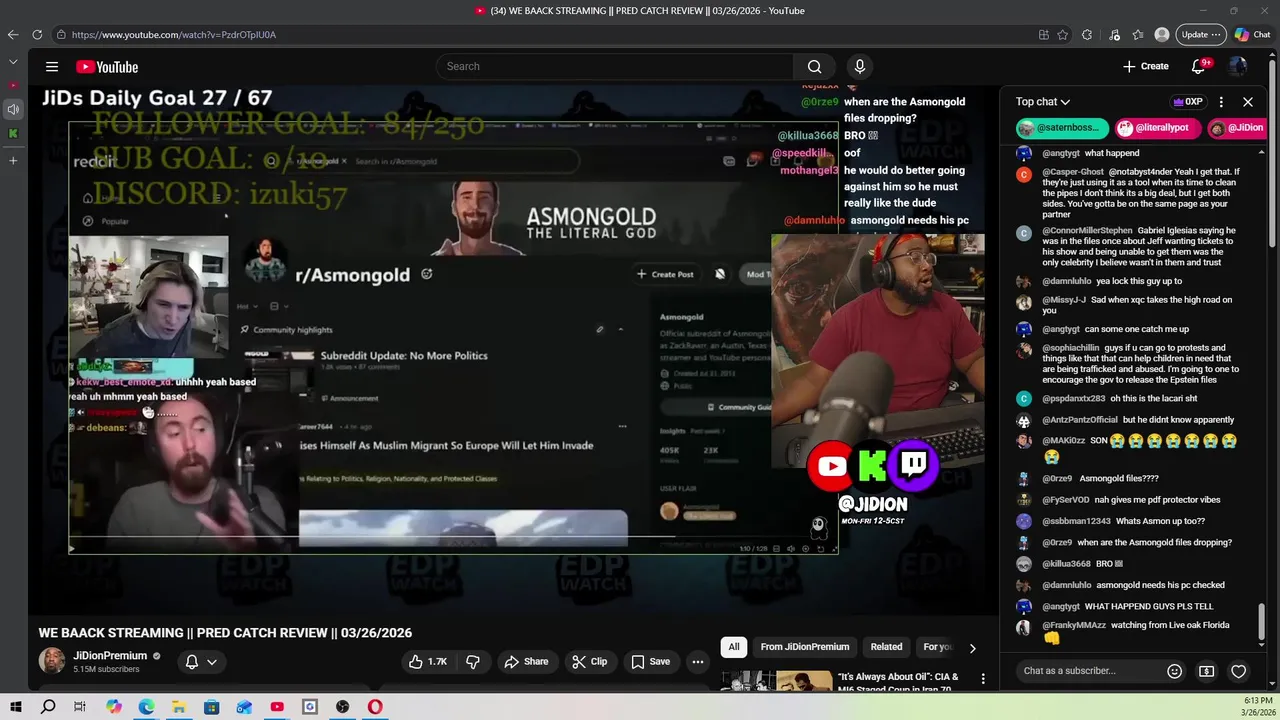Open Windows search in the taskbar

(x=48, y=707)
